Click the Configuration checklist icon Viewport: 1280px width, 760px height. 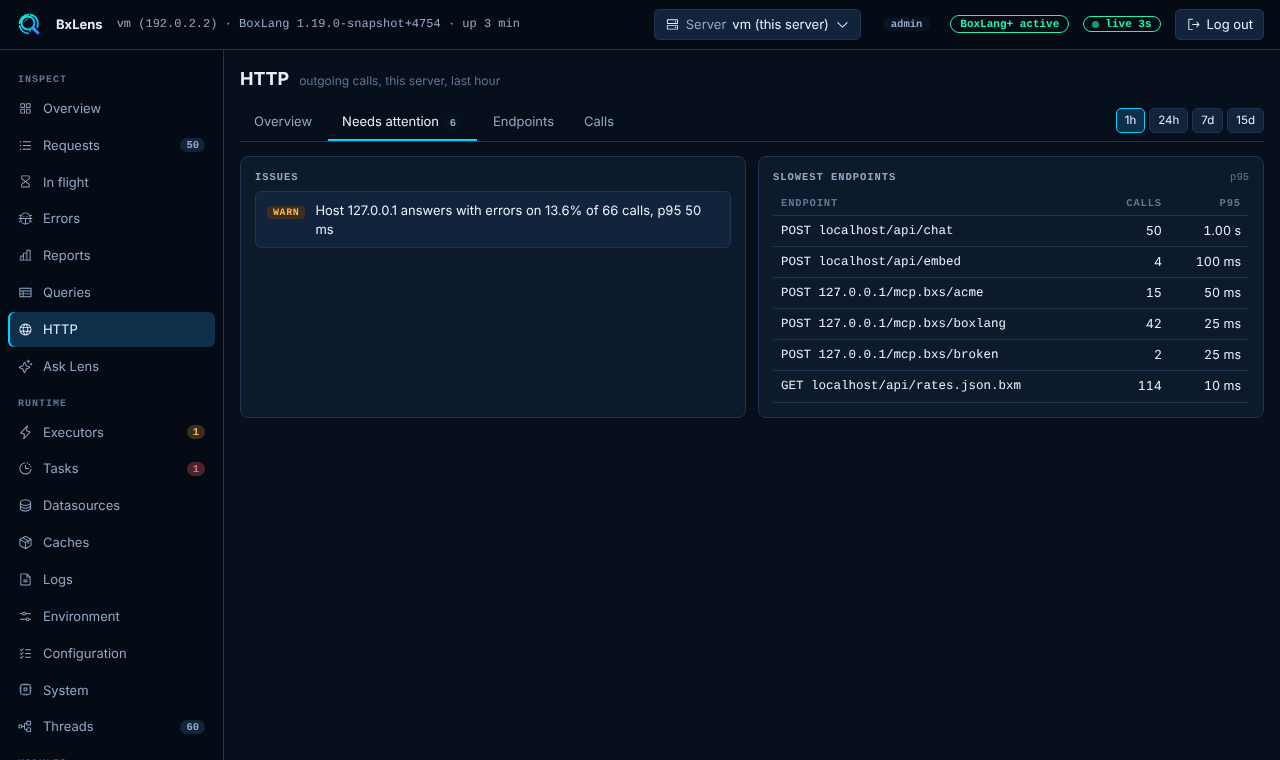(x=26, y=653)
